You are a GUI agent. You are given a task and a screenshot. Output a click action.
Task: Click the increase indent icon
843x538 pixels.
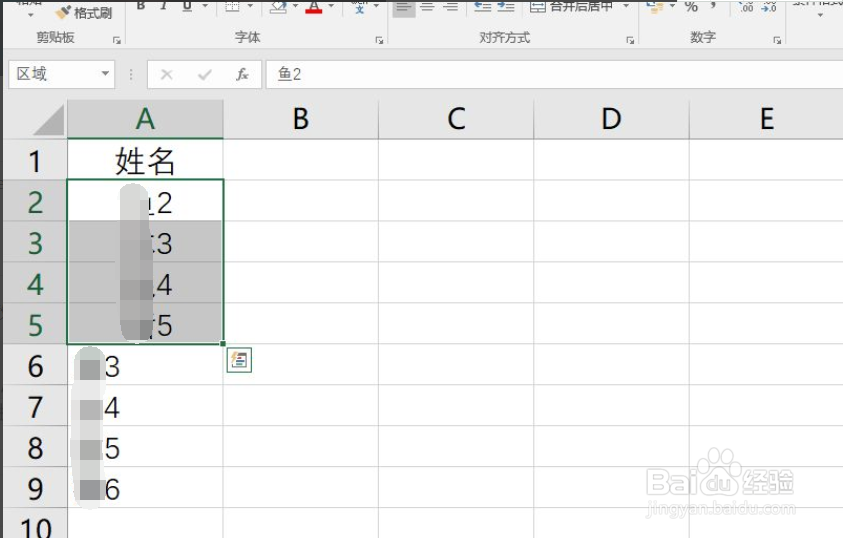[505, 7]
